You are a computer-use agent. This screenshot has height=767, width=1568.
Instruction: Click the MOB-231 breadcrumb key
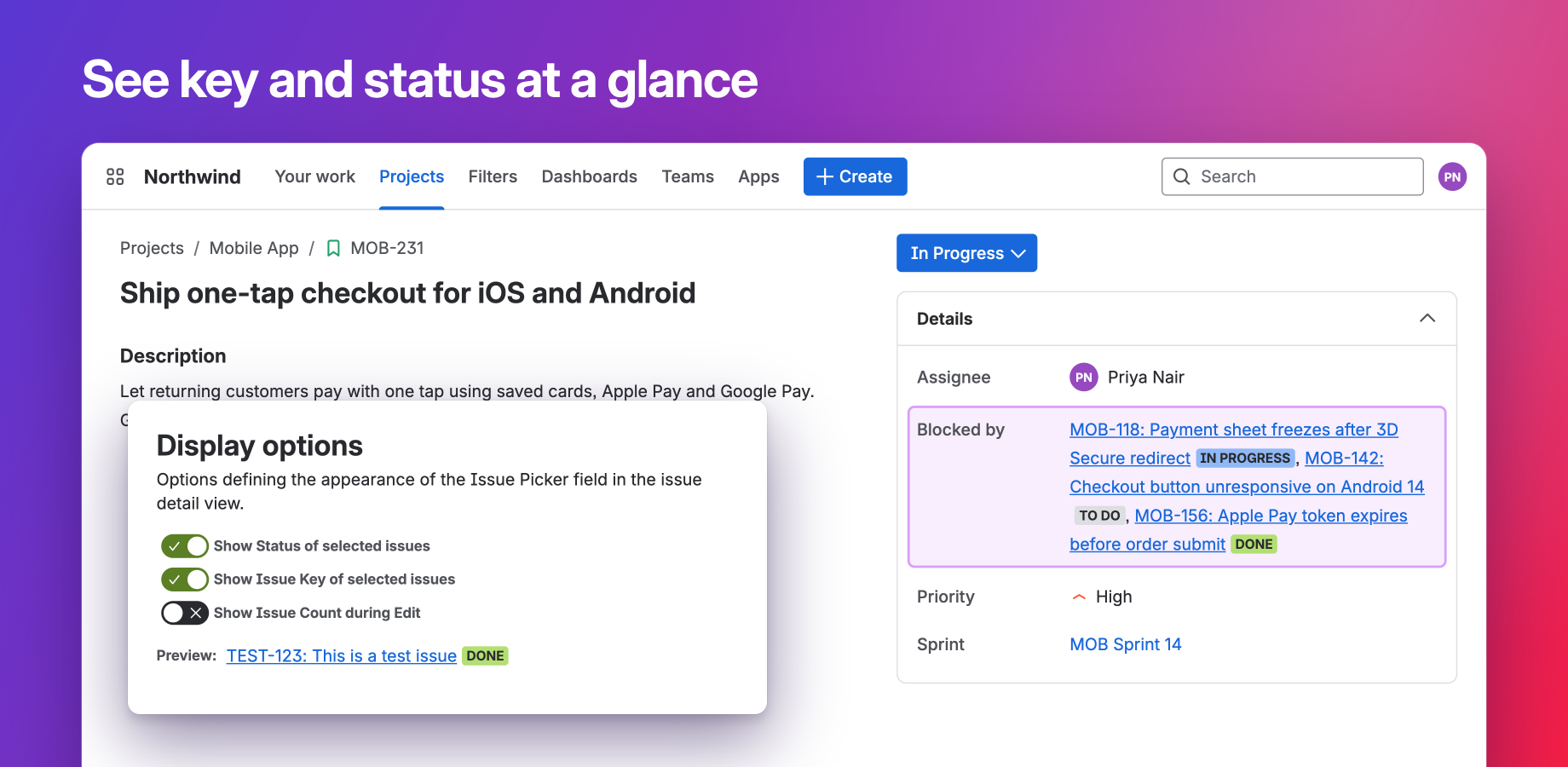click(387, 248)
